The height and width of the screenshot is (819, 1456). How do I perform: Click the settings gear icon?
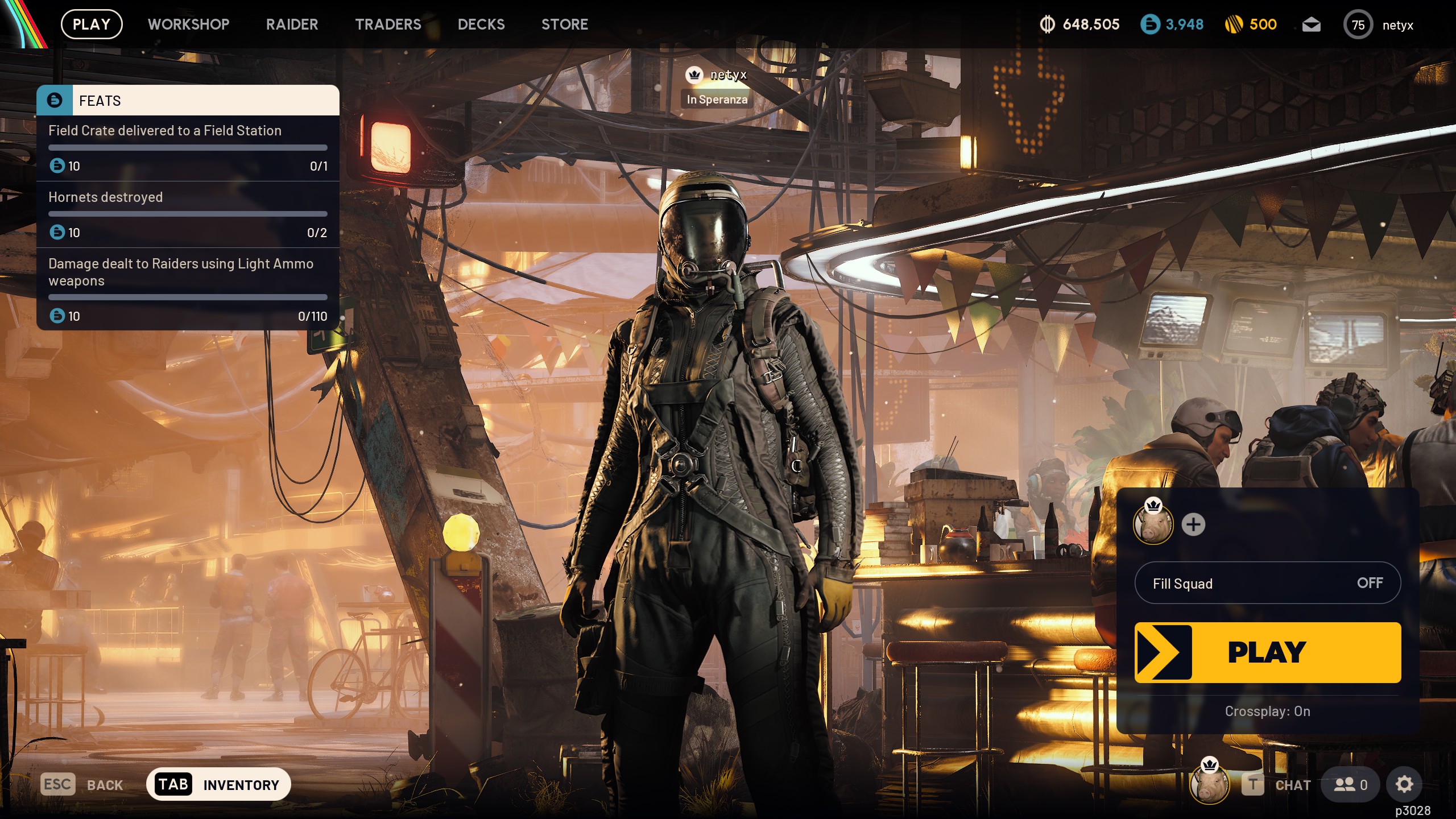tap(1404, 785)
